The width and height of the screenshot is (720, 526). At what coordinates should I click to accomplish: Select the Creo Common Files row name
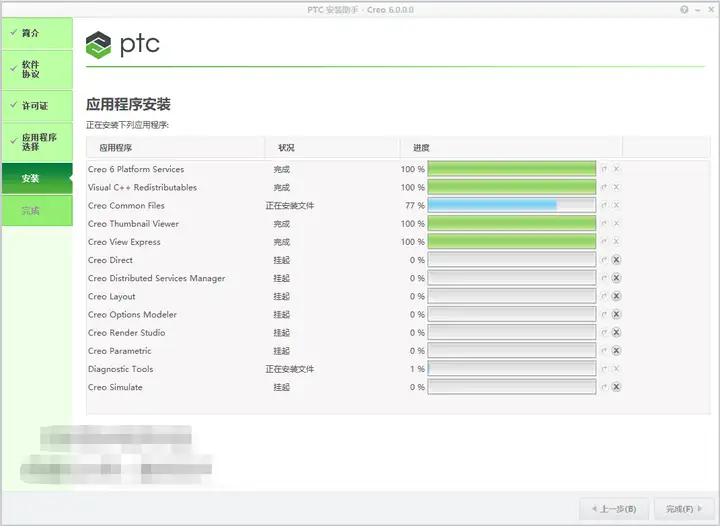pos(126,206)
